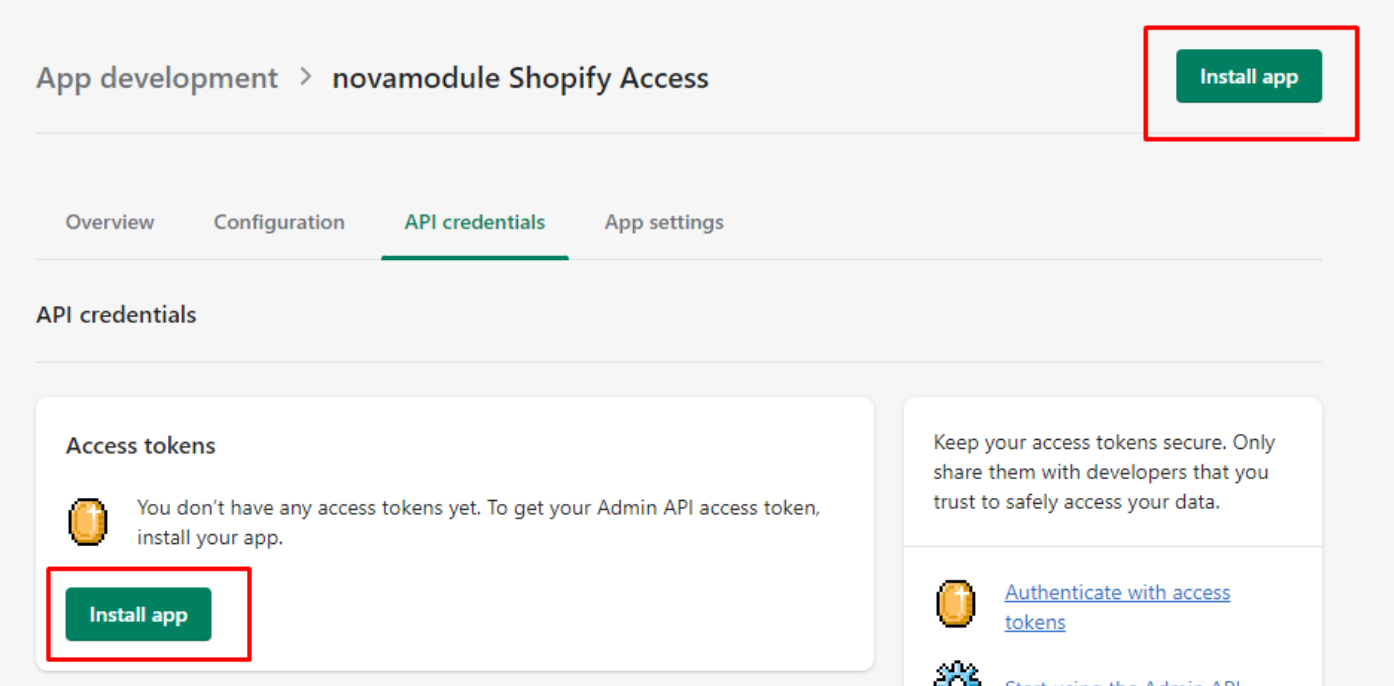Select the API credentials tab

pyautogui.click(x=475, y=222)
